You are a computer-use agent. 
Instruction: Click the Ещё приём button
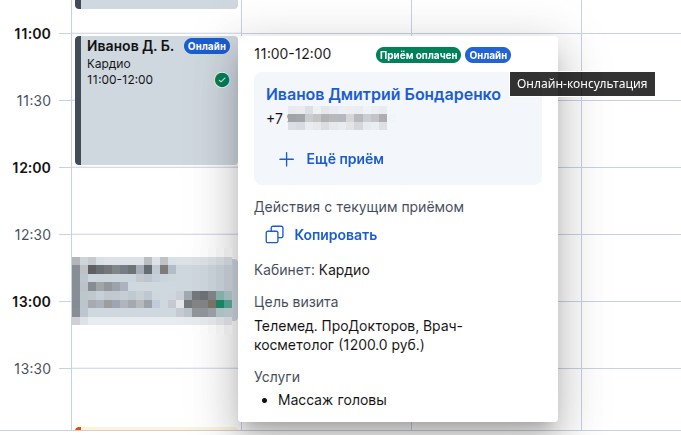tap(331, 159)
